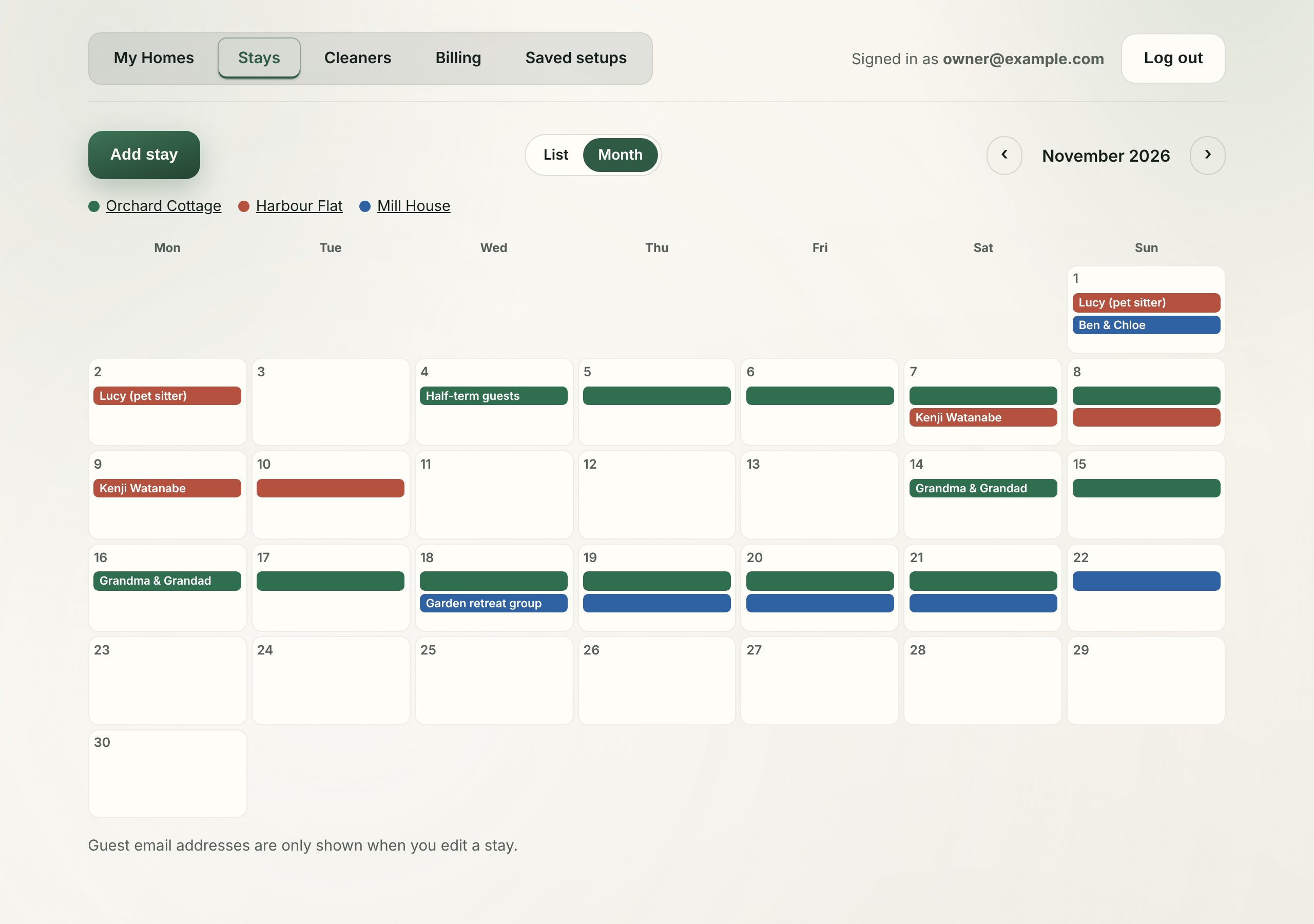The width and height of the screenshot is (1314, 924).
Task: Click the blue stay bar on November 22
Action: 1146,581
